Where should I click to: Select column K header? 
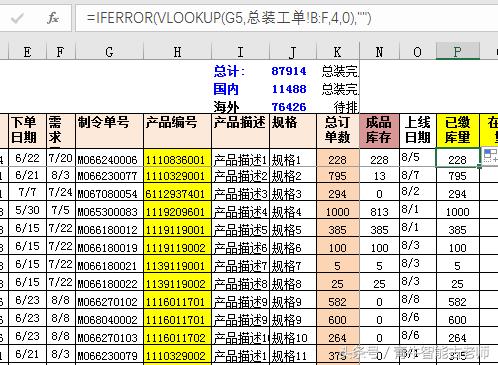338,52
